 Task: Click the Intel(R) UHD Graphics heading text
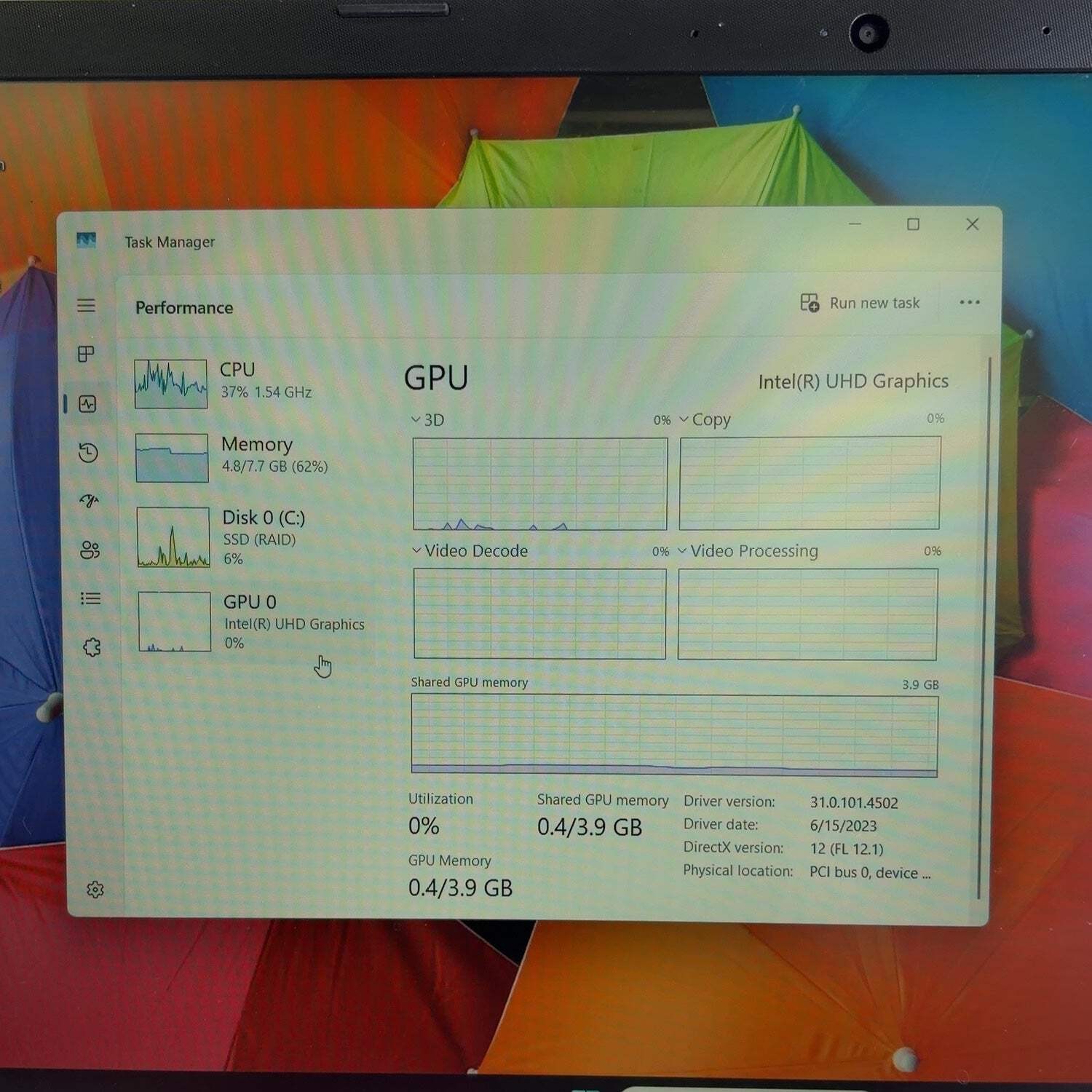pos(853,381)
